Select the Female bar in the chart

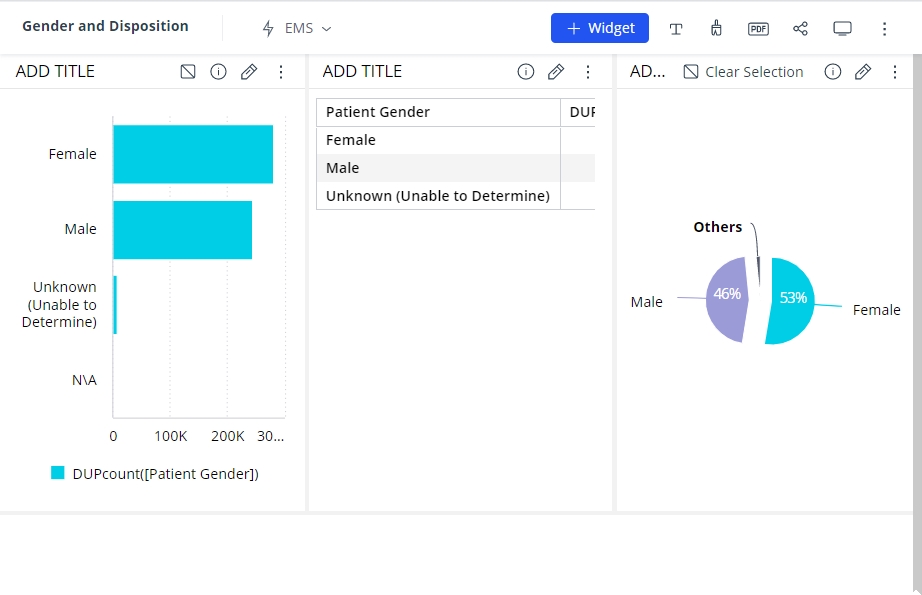[193, 154]
